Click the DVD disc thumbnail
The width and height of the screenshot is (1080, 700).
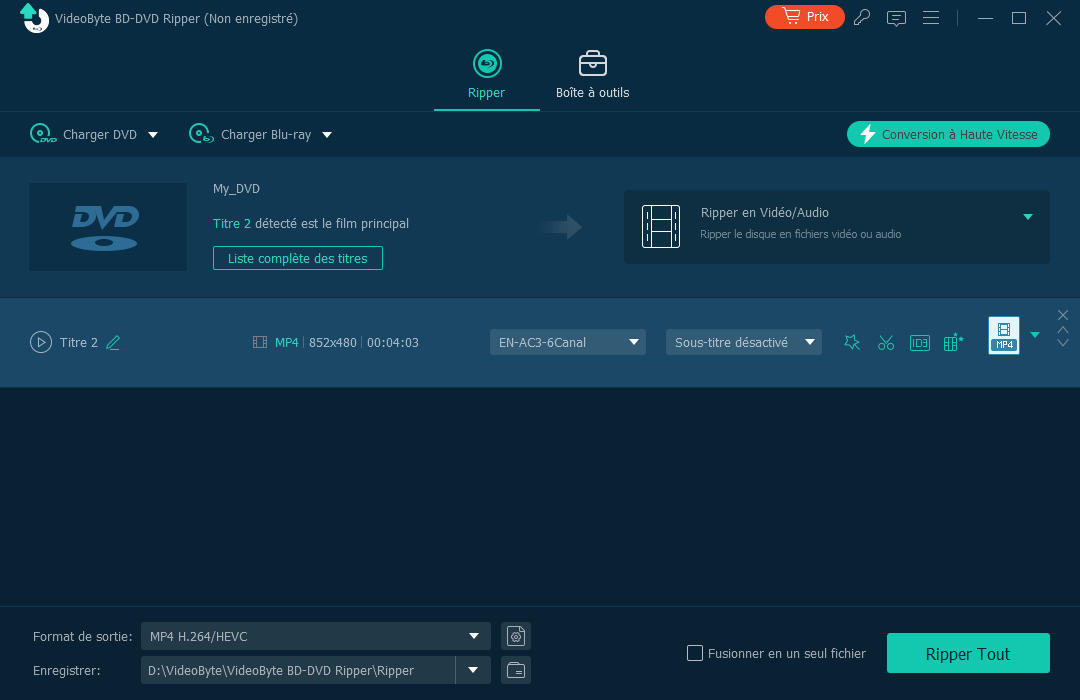tap(107, 227)
